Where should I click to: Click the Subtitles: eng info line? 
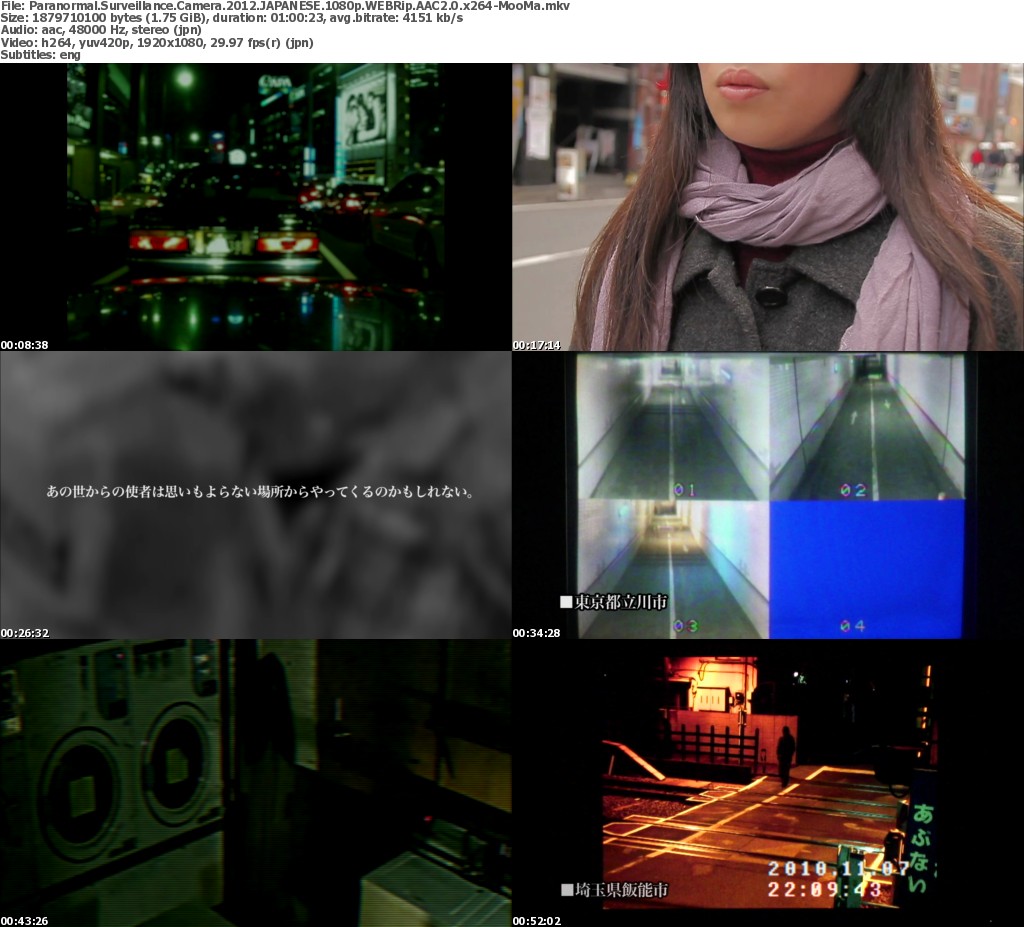[41, 55]
